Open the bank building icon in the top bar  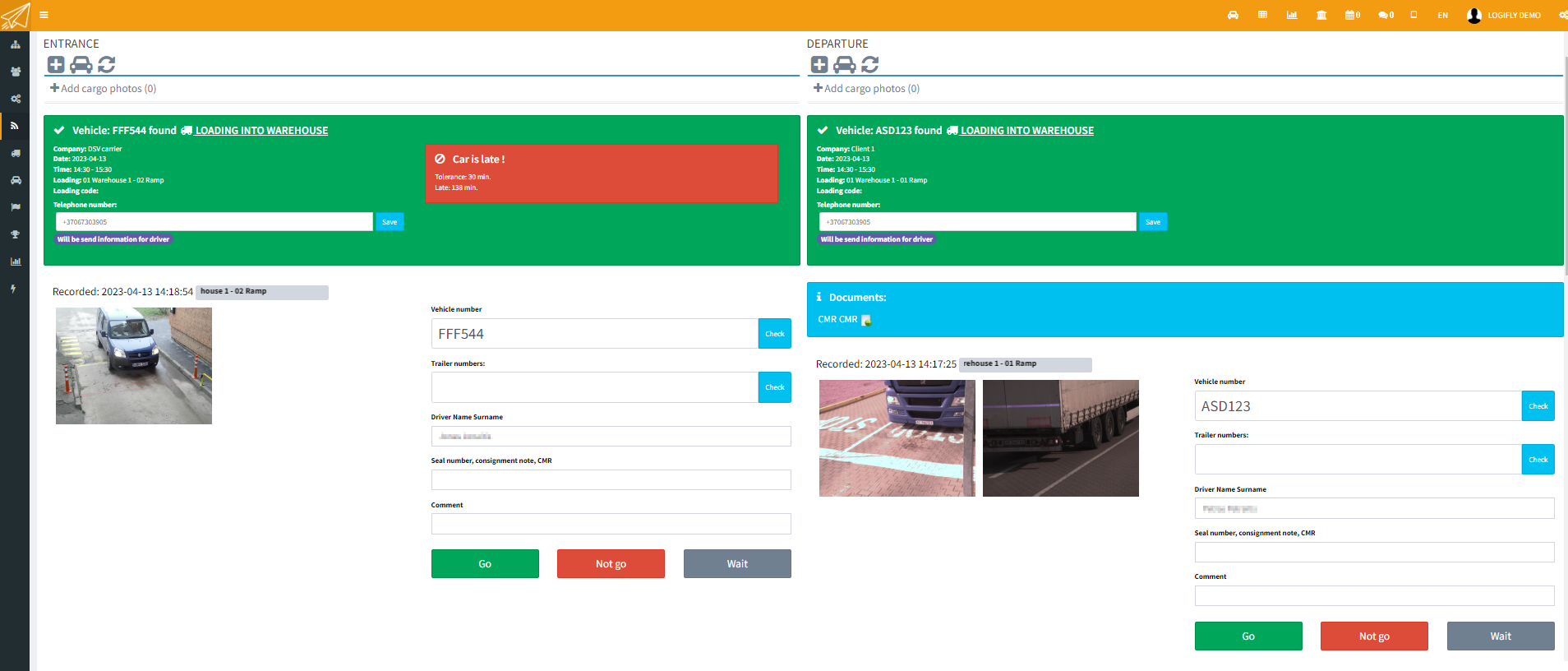1321,15
